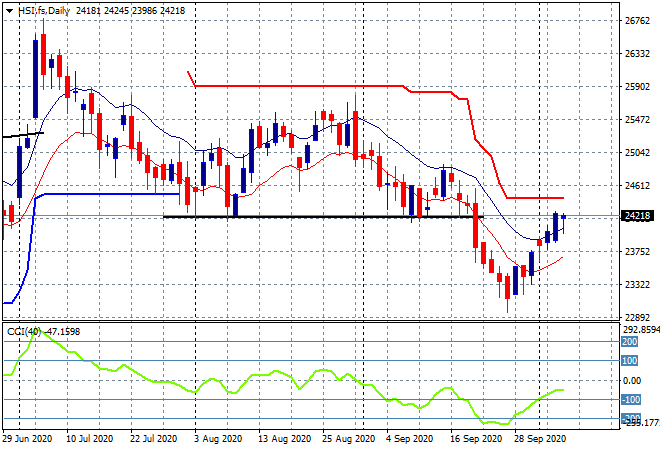This screenshot has width=660, height=450.
Task: Click the 23752 price scale label
Action: coord(637,252)
